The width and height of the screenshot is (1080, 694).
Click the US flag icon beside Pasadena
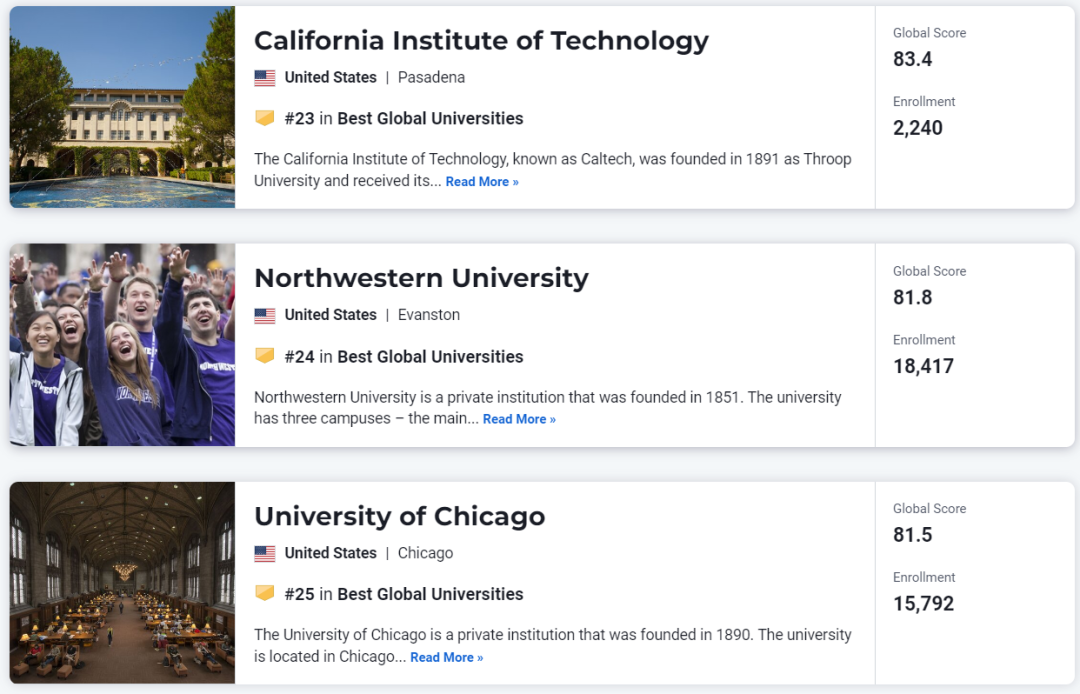tap(264, 78)
